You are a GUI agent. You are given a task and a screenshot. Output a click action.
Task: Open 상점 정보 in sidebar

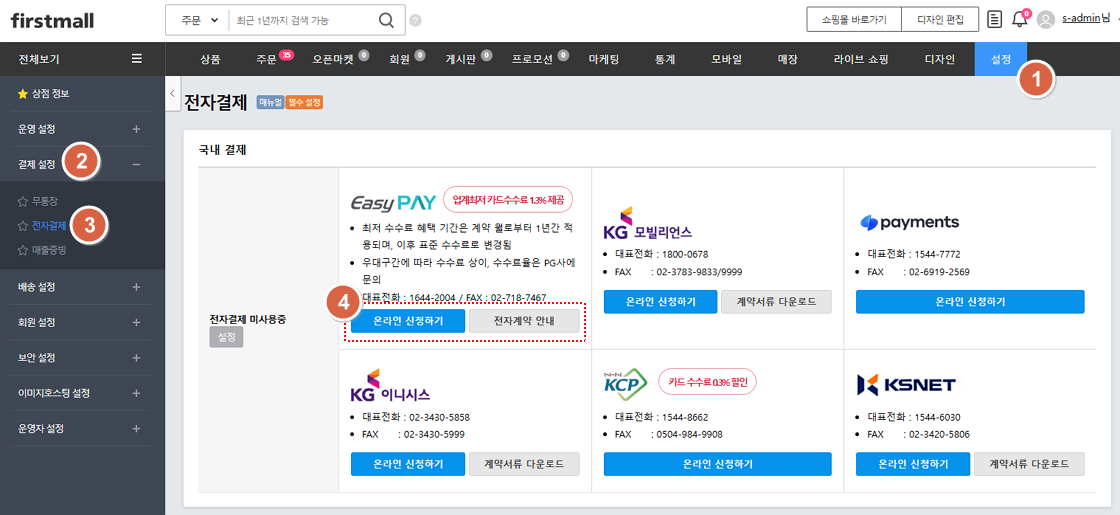(x=51, y=94)
